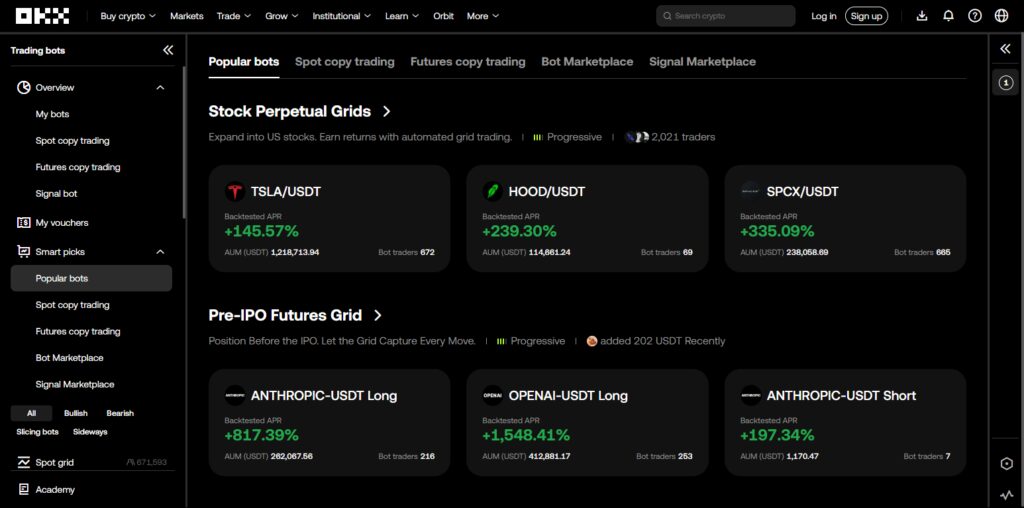Screen dimensions: 1024x508
Task: Click the ANTHROPIC-USDT Long logo icon
Action: tap(234, 396)
